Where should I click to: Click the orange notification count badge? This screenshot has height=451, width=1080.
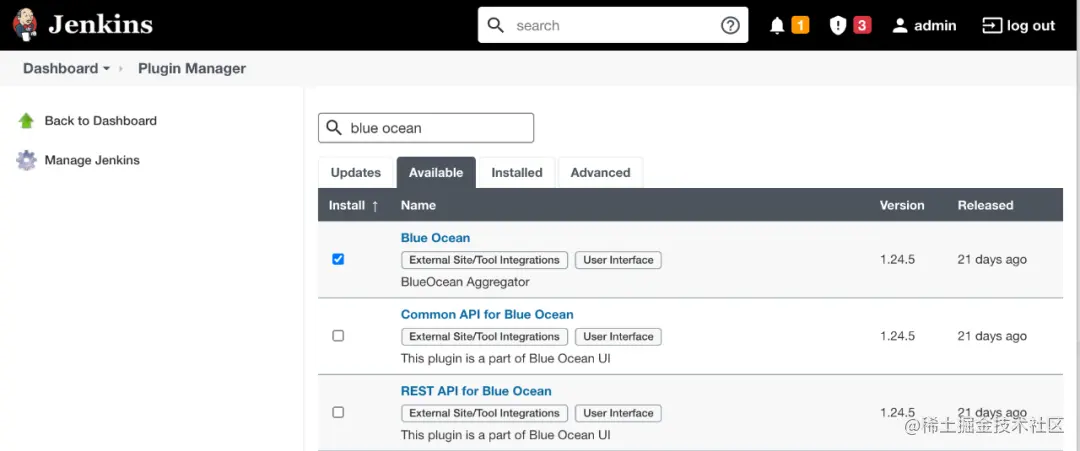pos(800,25)
